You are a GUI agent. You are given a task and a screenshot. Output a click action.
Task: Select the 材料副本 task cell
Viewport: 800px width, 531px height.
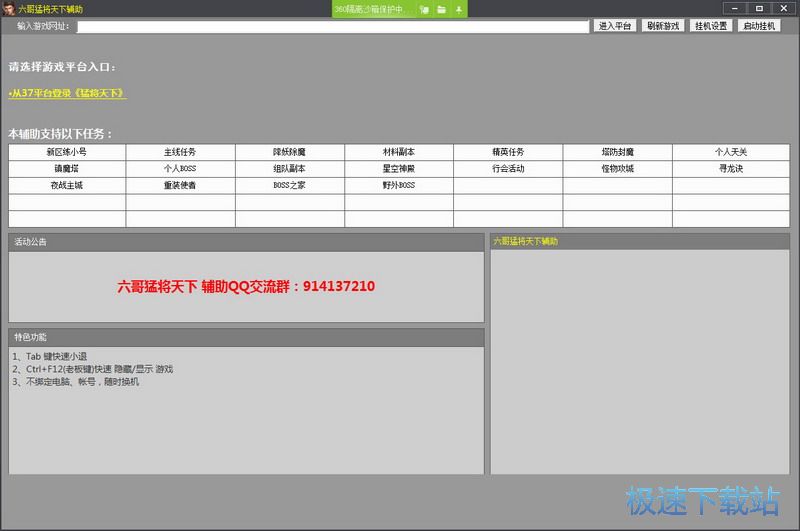point(398,152)
